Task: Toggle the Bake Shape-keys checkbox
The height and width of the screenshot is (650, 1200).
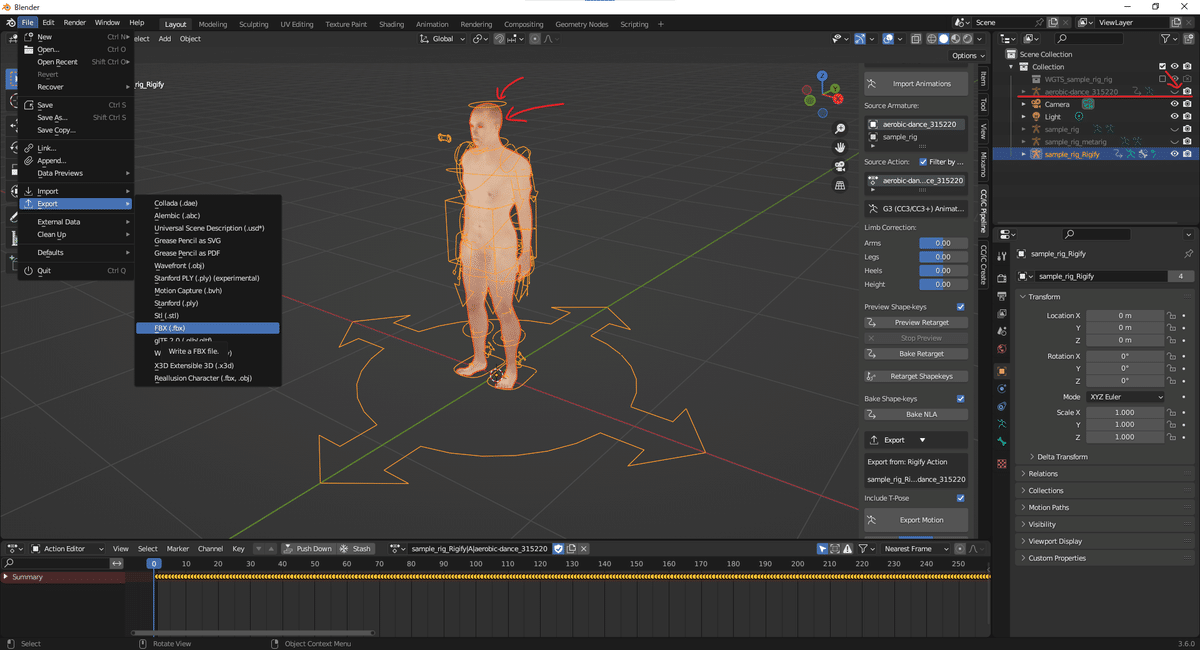Action: (x=961, y=399)
